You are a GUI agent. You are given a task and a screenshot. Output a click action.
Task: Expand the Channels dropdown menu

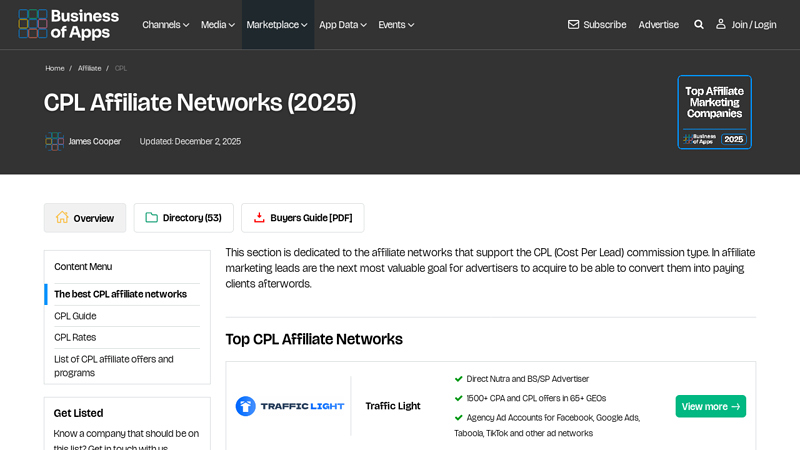pyautogui.click(x=165, y=24)
